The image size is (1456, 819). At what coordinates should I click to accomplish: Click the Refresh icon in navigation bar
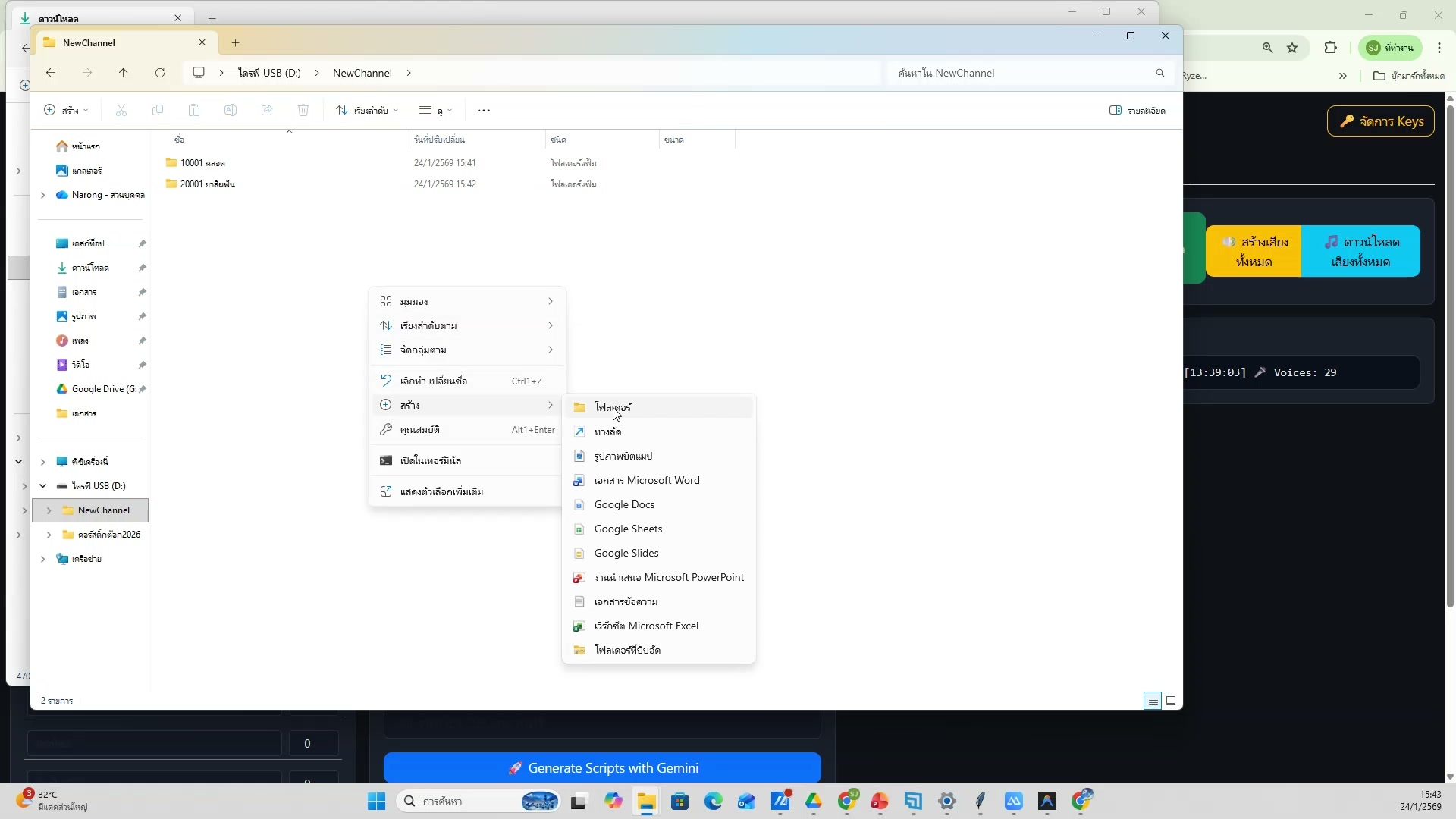click(x=160, y=73)
